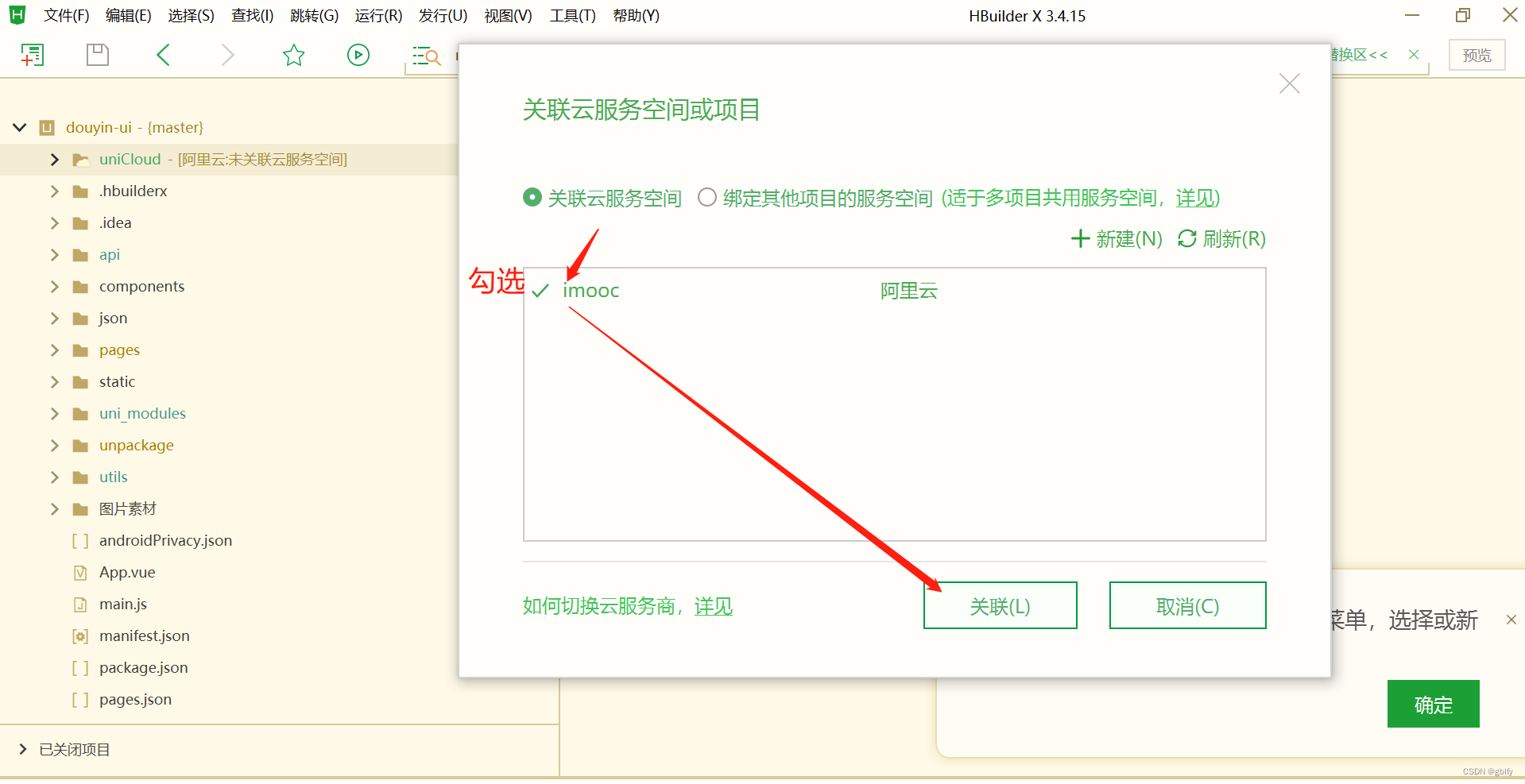Click the 关联(L) button

1000,605
